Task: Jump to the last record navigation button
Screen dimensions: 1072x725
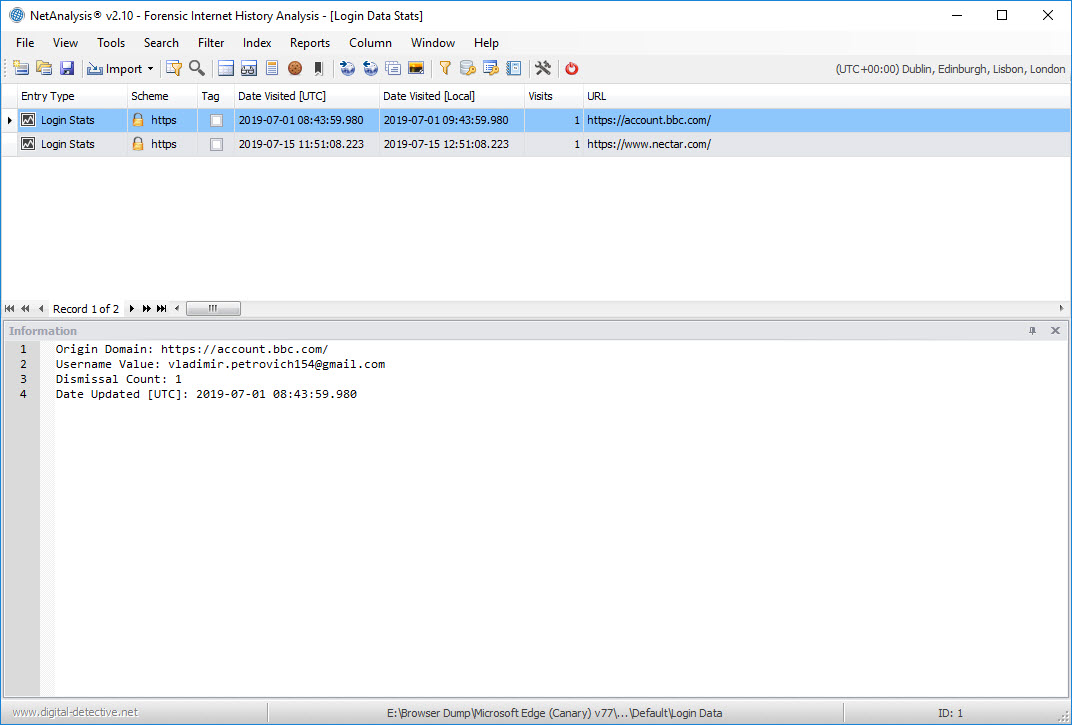Action: [x=161, y=308]
